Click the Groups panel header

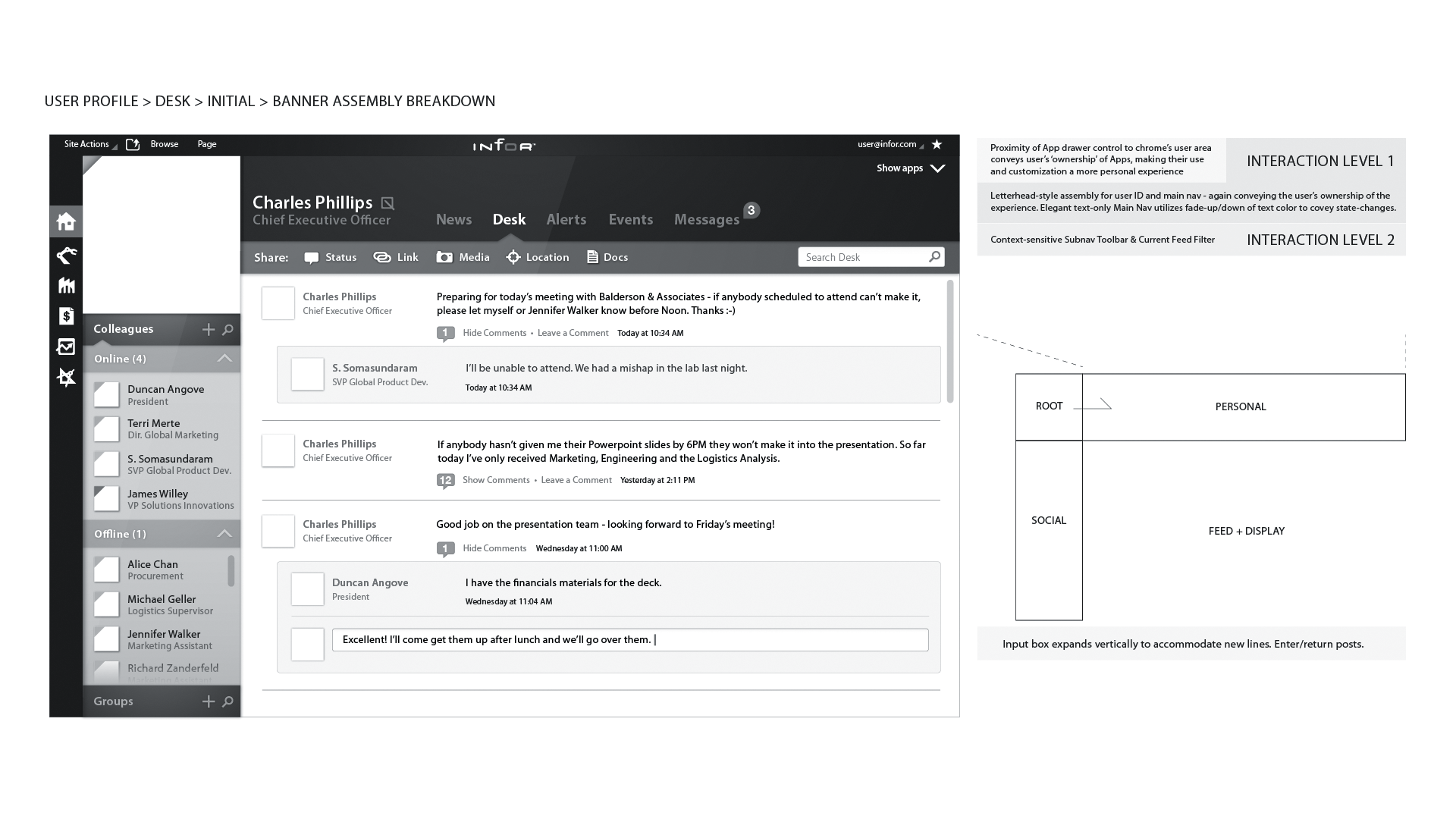coord(162,701)
